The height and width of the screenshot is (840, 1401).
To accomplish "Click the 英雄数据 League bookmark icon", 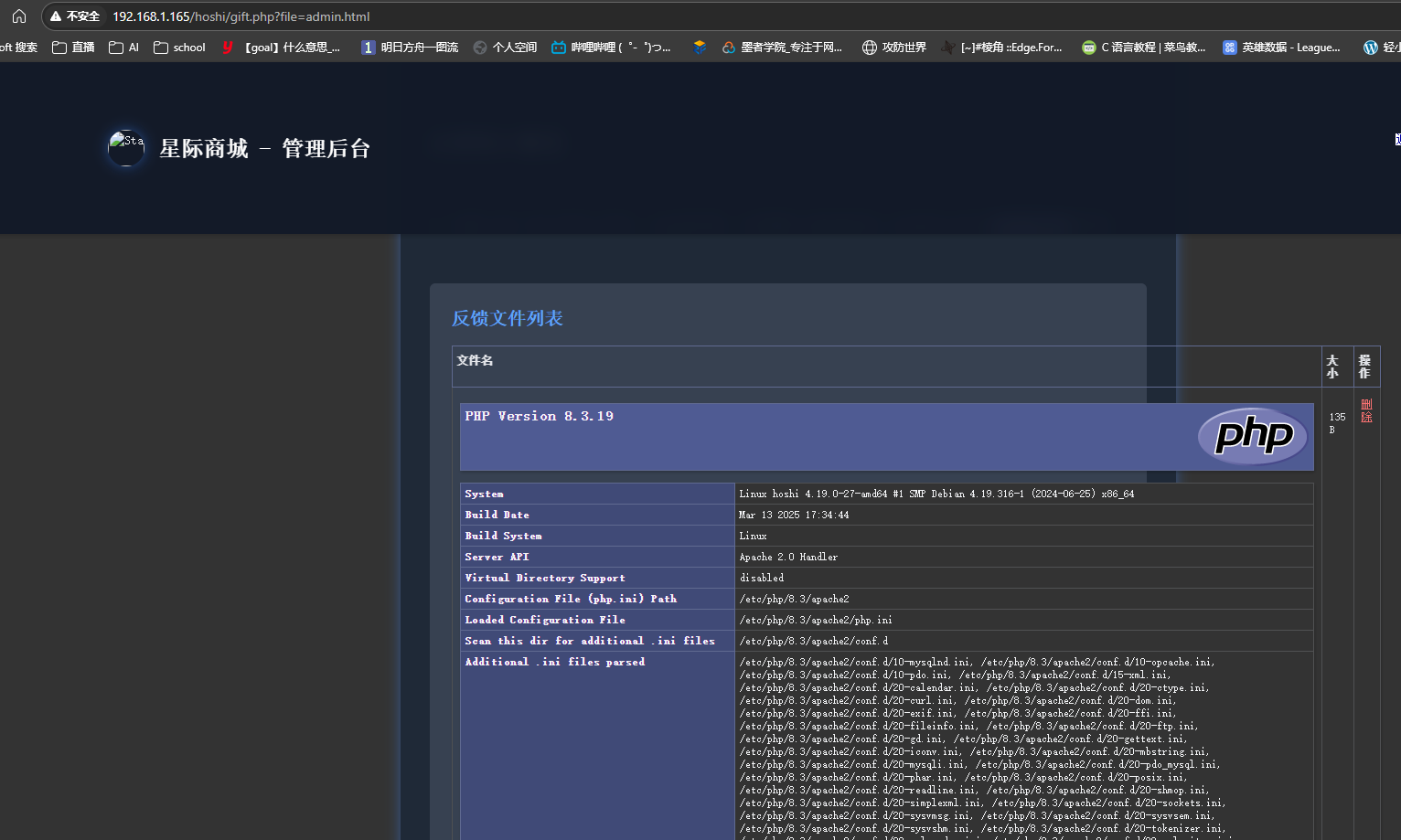I will tap(1229, 47).
